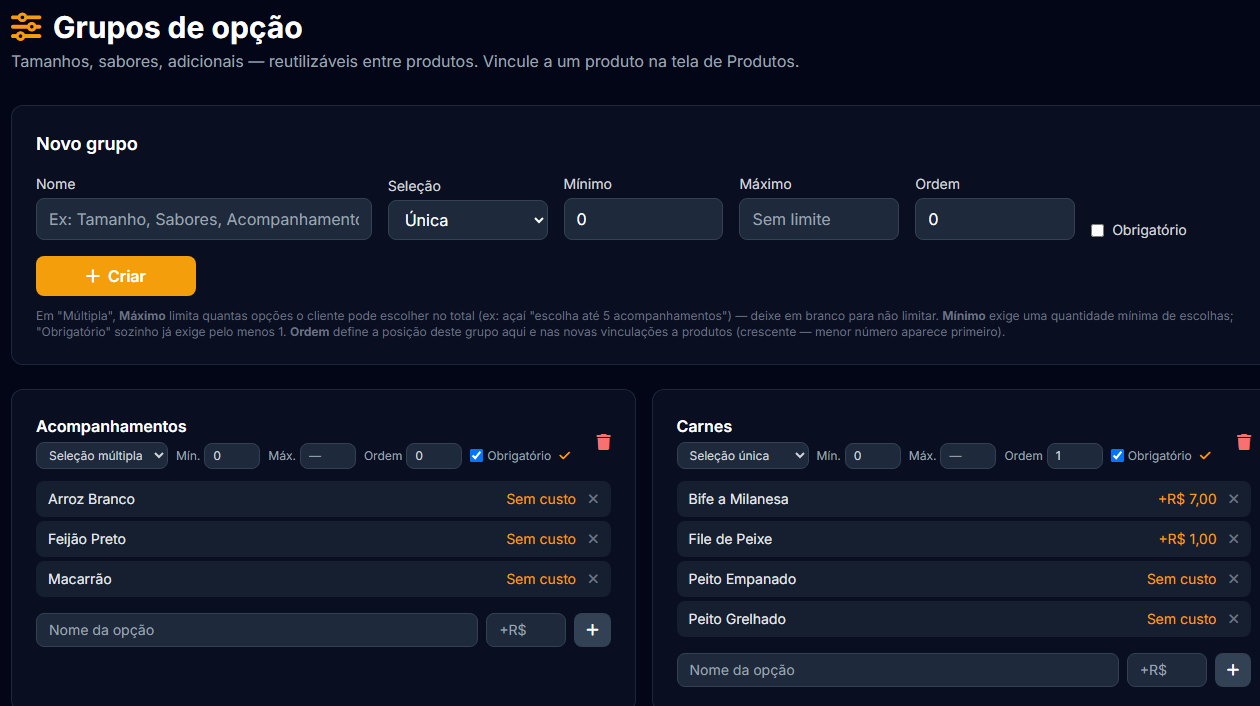The image size is (1260, 706).
Task: Focus the +R$ price field in Acompanhamentos
Action: [526, 630]
